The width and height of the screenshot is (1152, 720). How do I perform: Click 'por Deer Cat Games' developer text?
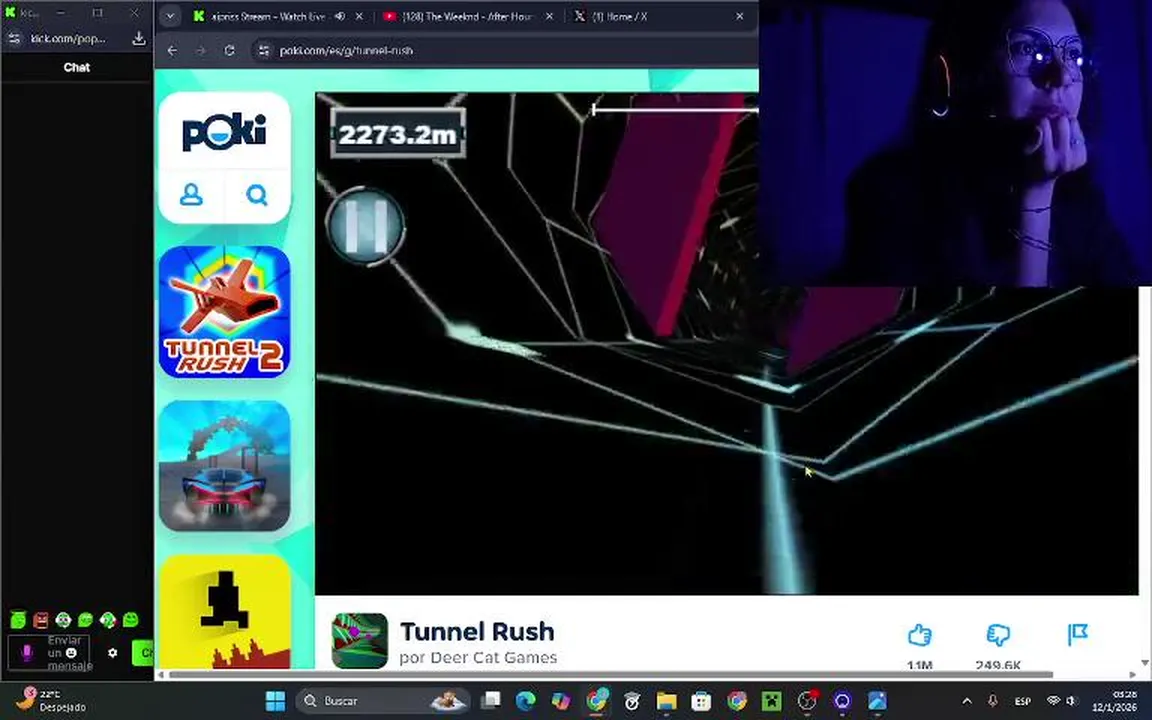click(478, 658)
